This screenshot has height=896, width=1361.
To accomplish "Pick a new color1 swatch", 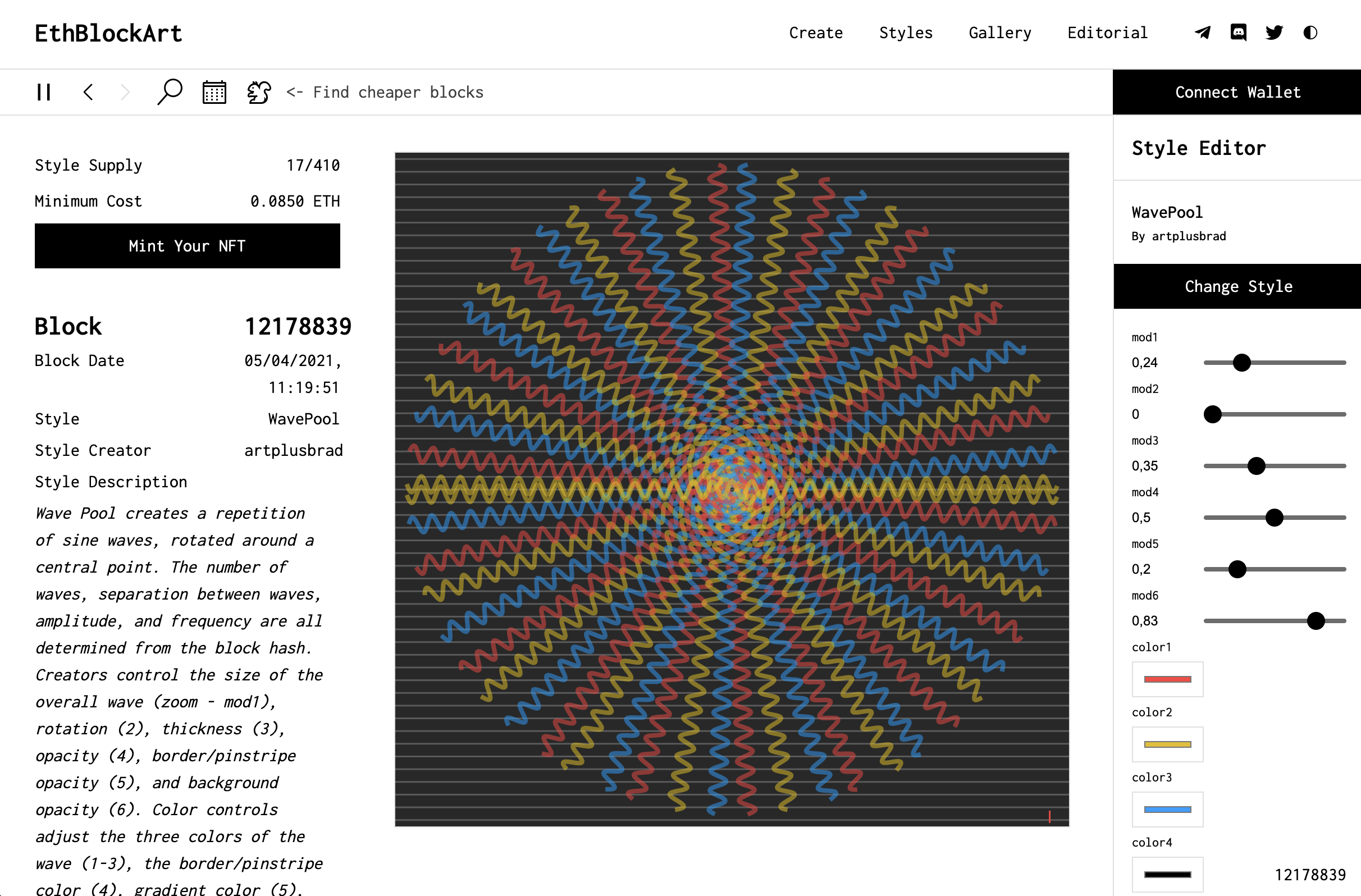I will (1167, 679).
